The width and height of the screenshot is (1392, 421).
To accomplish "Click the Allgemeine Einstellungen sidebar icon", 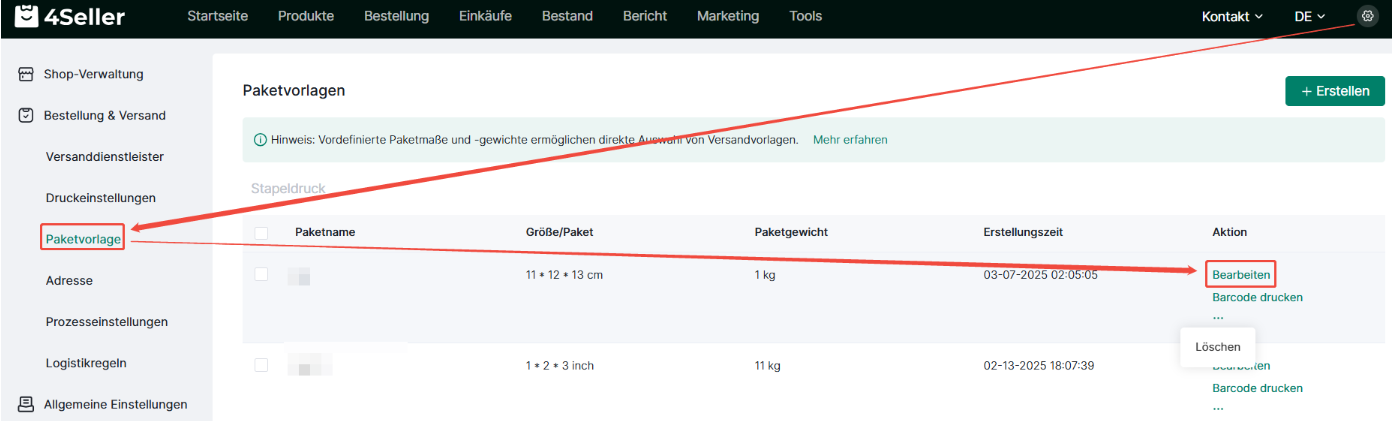I will click(x=27, y=404).
